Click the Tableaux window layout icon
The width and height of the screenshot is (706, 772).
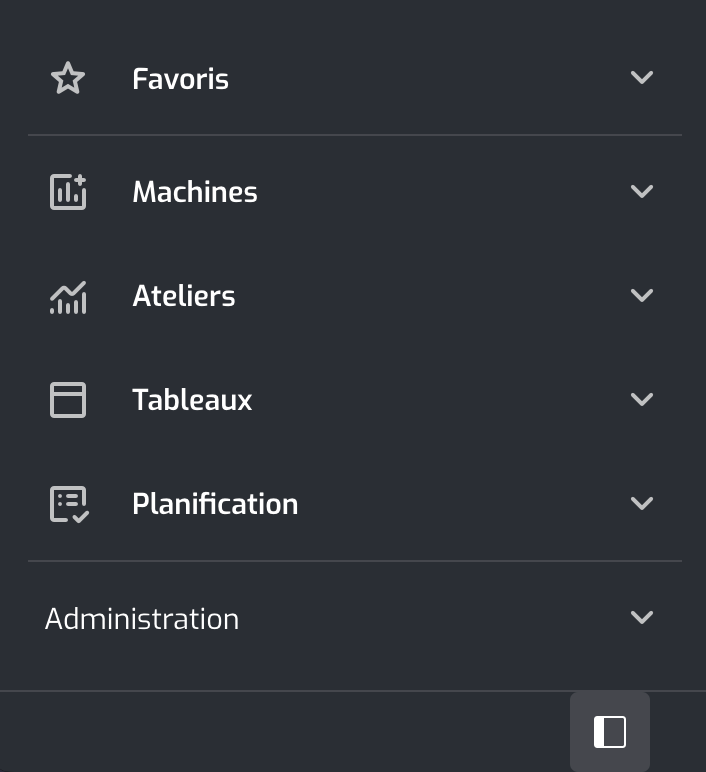coord(68,400)
